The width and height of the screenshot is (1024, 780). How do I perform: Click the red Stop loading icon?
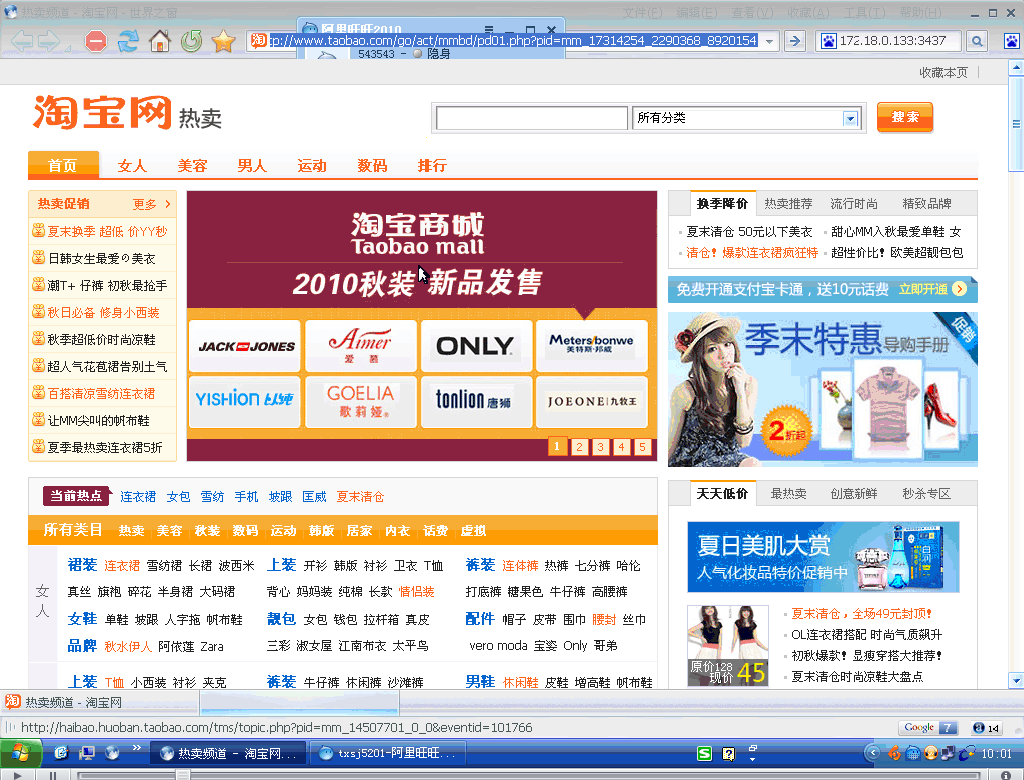point(96,41)
